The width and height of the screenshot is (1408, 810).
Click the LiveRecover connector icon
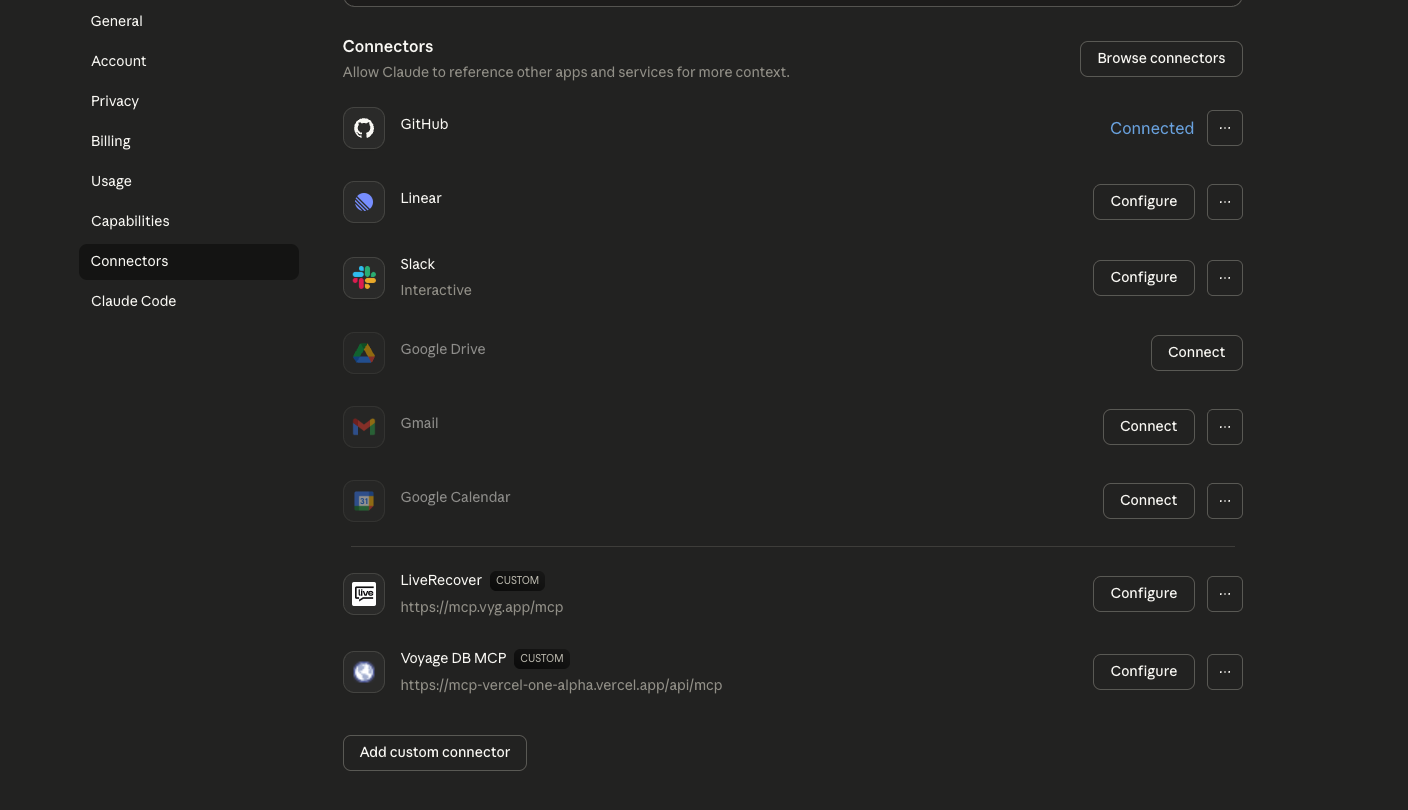click(x=363, y=594)
